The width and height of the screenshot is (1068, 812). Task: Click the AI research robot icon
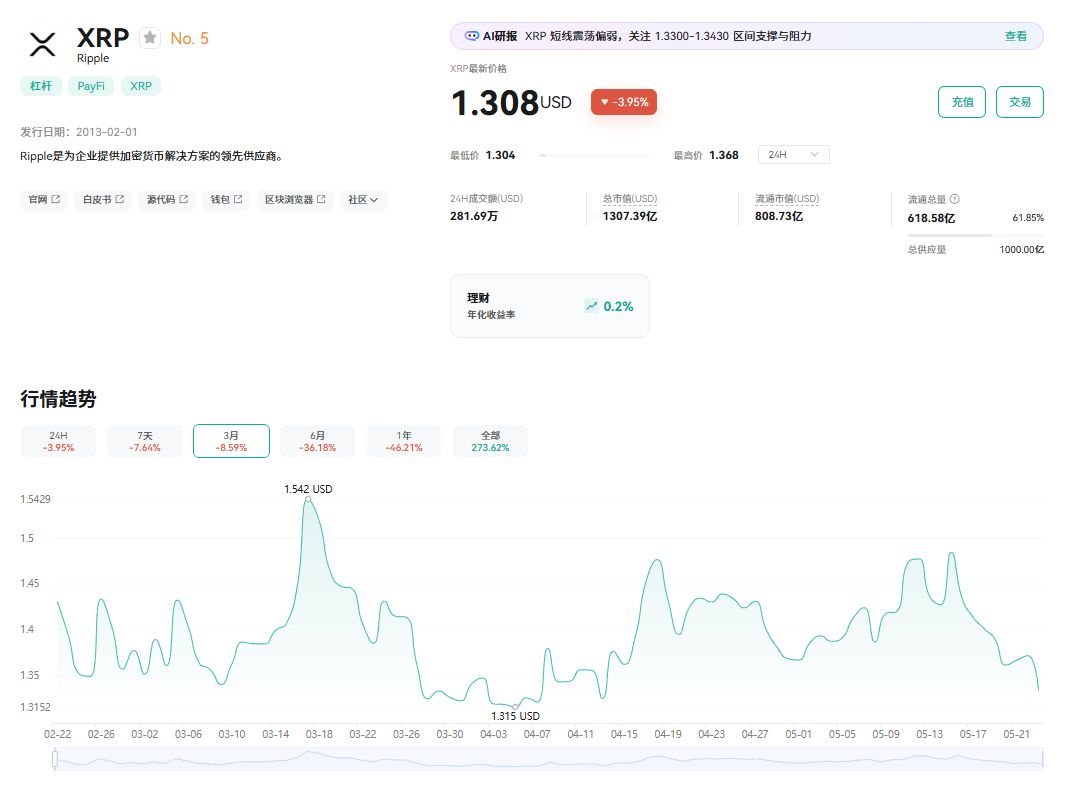pyautogui.click(x=471, y=36)
